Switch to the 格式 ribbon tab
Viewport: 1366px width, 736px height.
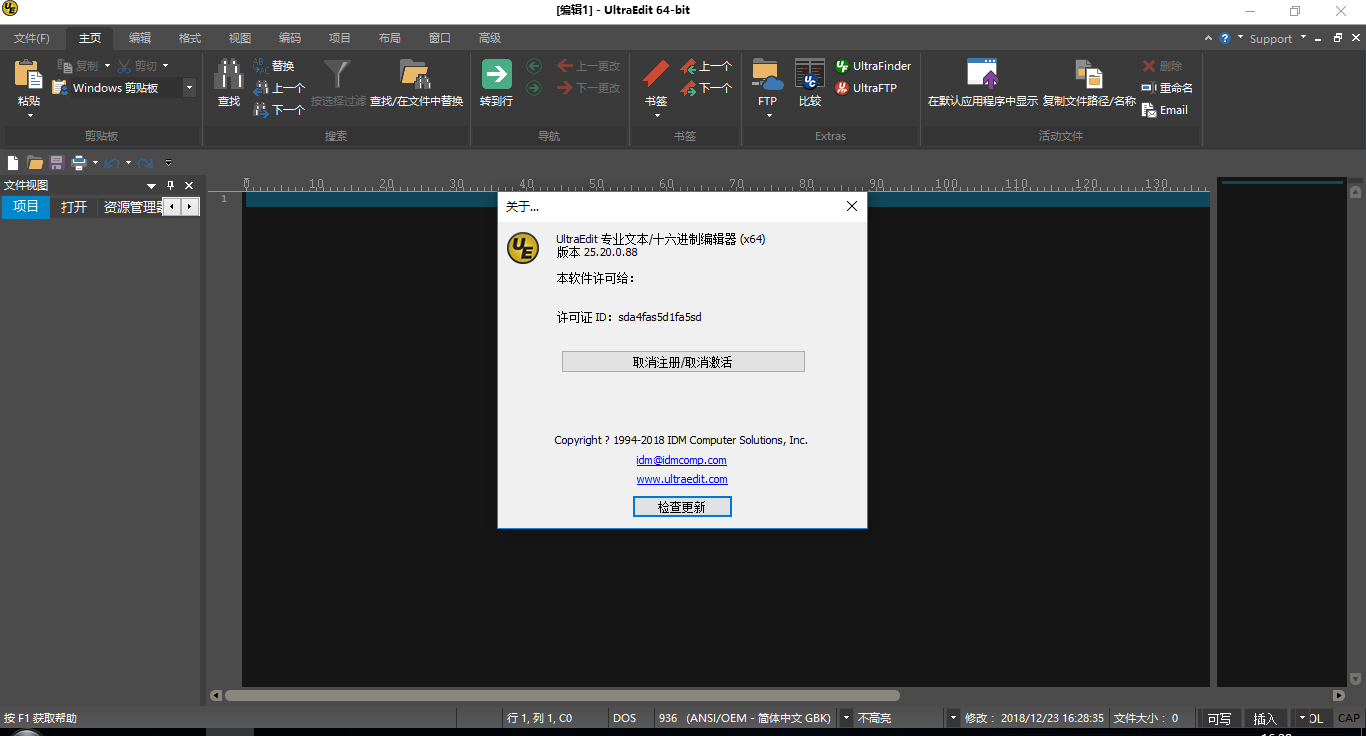[190, 38]
